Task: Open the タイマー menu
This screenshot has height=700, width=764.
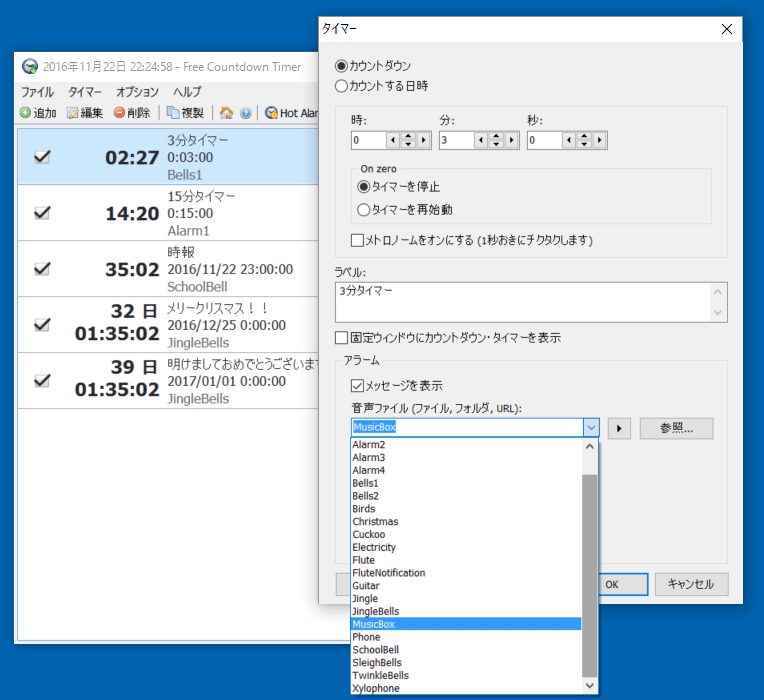Action: click(x=85, y=92)
